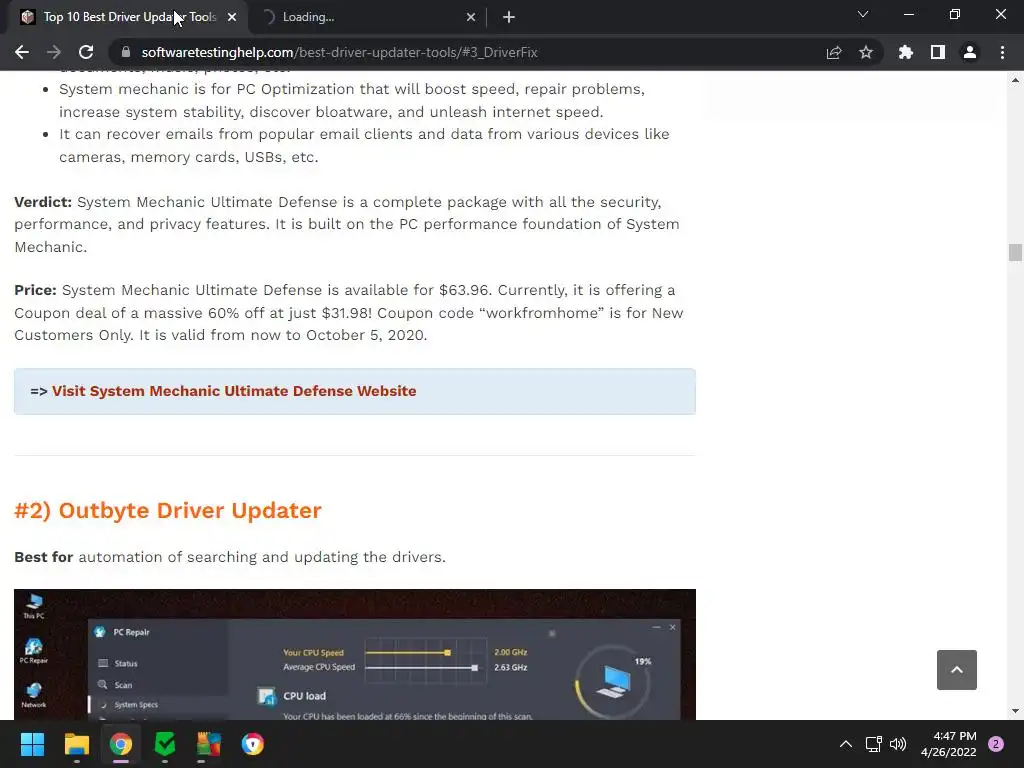Click the CPU load label in screenshot

coord(304,696)
